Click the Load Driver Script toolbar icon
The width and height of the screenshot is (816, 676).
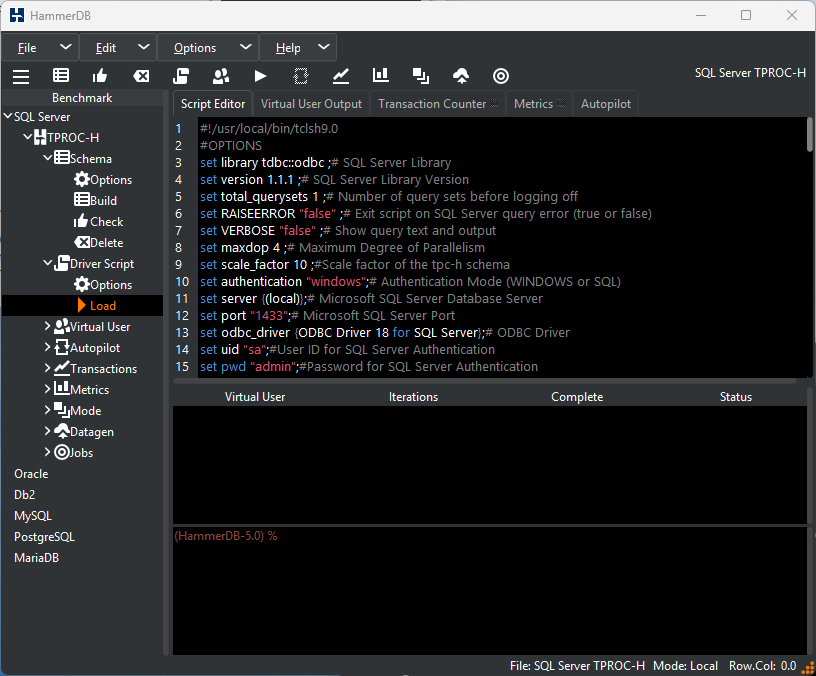click(181, 76)
